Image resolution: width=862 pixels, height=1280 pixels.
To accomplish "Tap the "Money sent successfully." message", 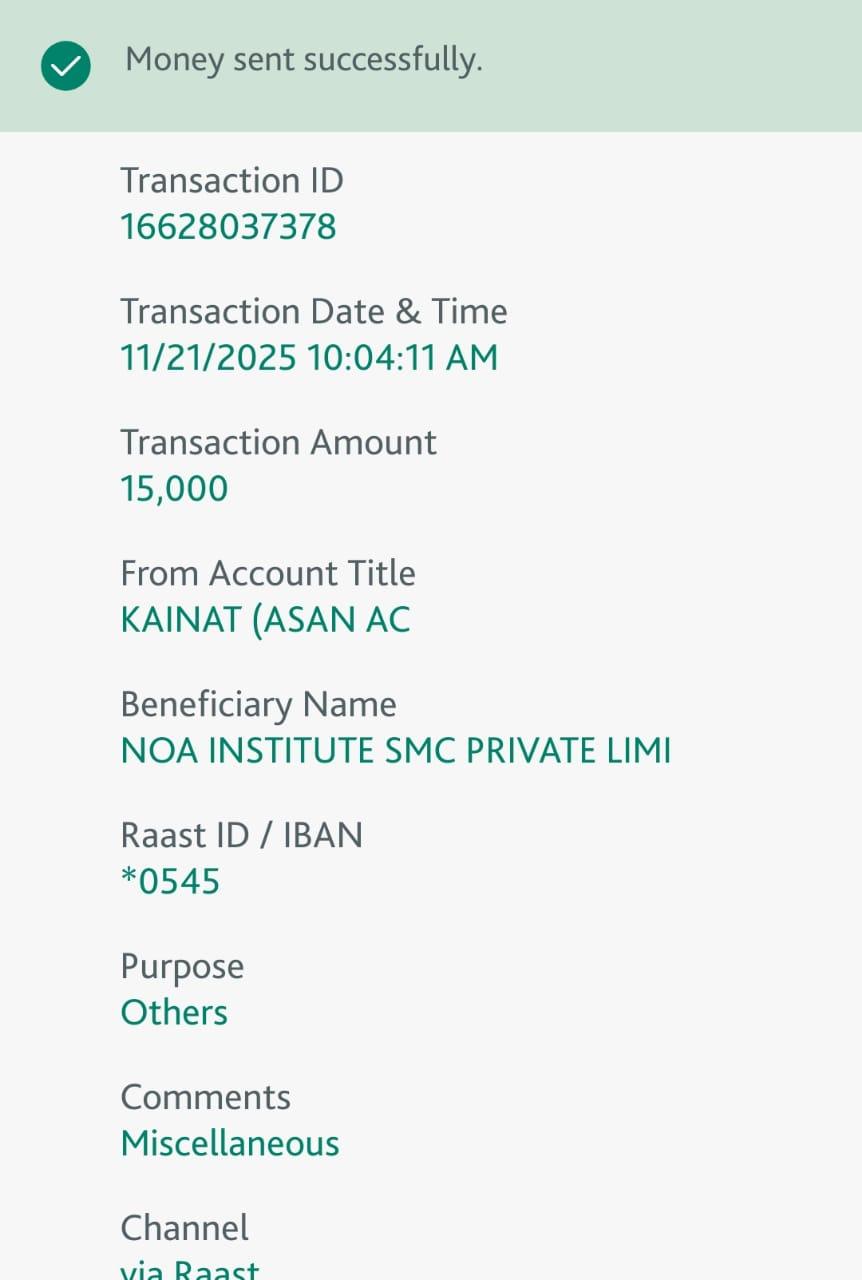I will coord(303,60).
